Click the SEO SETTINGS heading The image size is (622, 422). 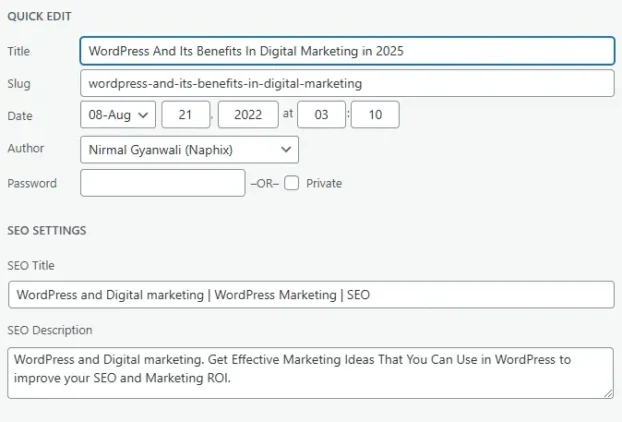click(47, 230)
